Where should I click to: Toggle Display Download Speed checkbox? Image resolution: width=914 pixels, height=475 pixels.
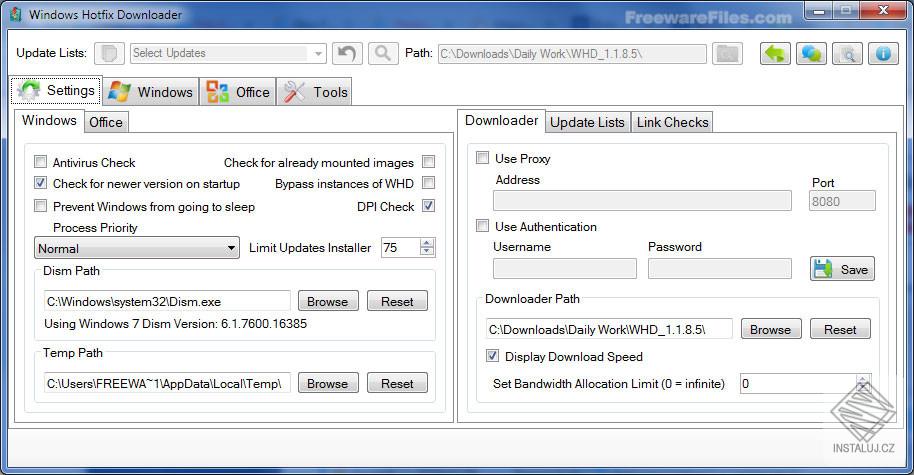(x=493, y=356)
